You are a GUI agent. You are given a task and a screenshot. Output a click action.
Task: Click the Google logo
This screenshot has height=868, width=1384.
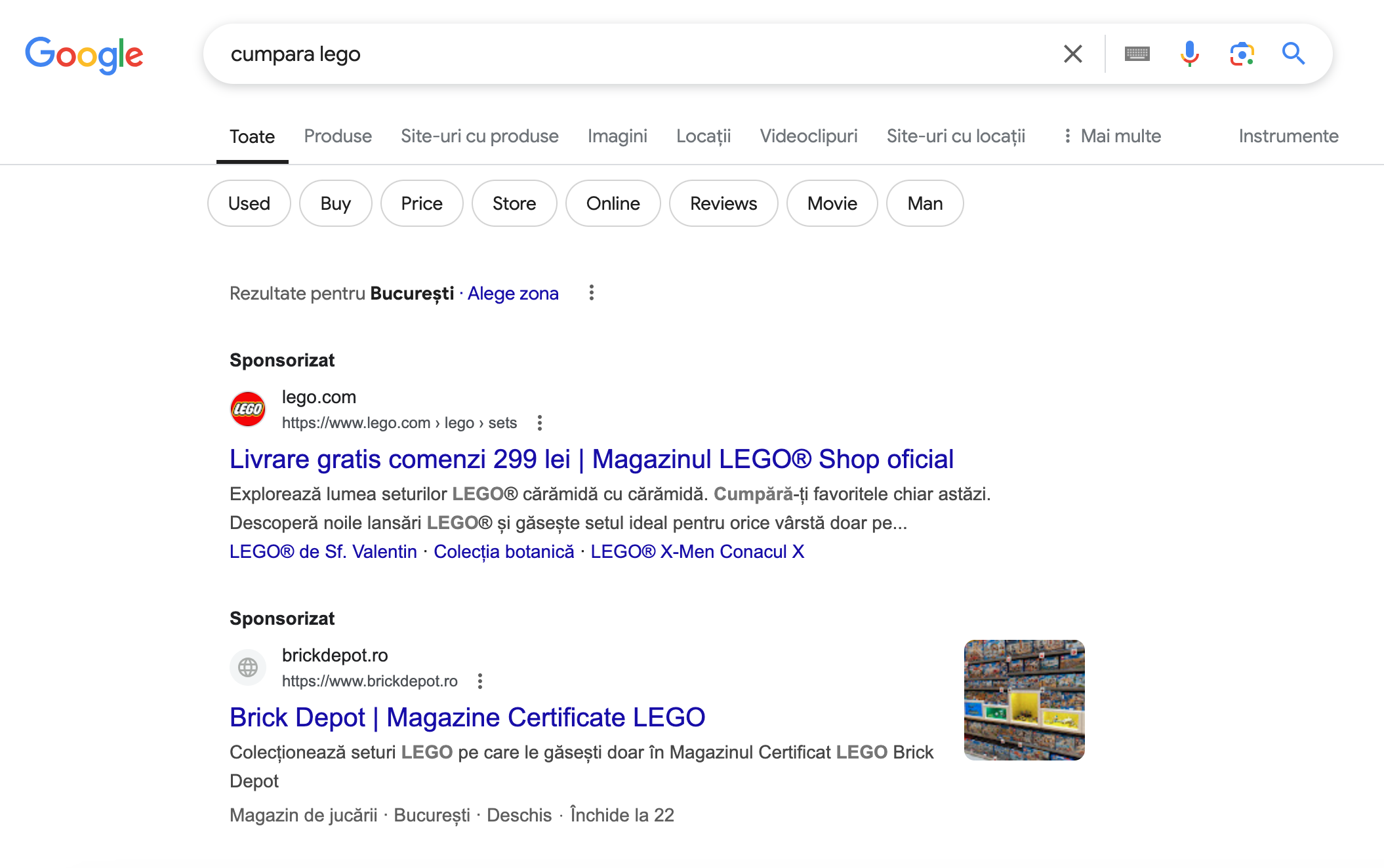pyautogui.click(x=84, y=55)
